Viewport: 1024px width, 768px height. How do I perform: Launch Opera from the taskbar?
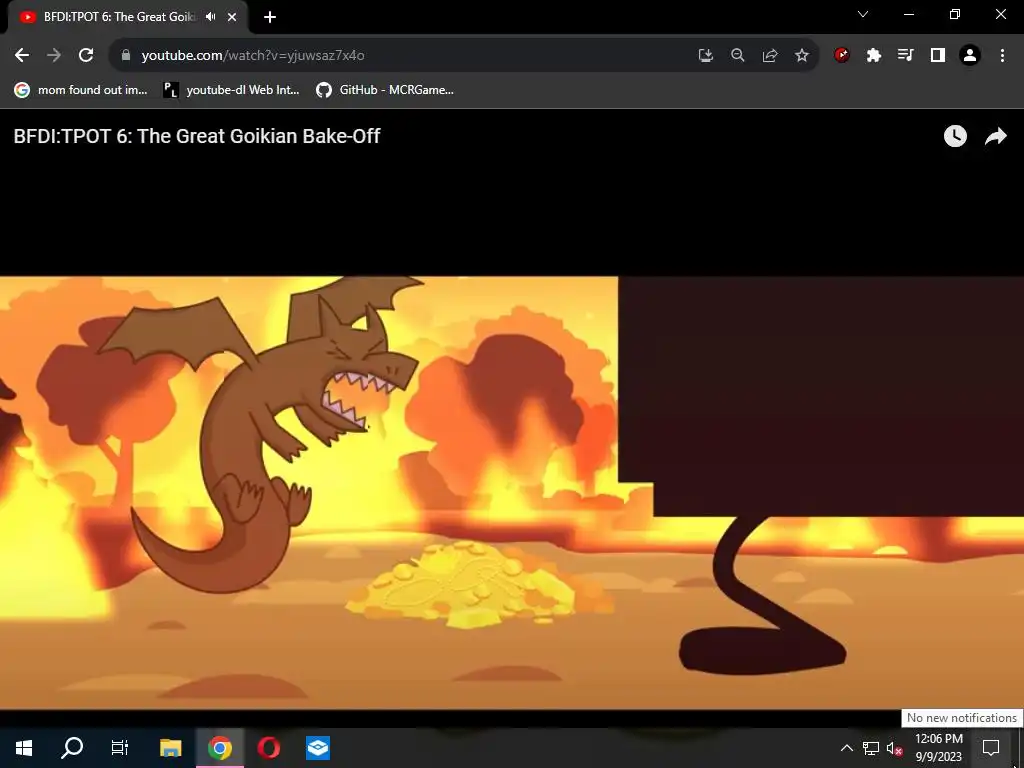pyautogui.click(x=268, y=748)
